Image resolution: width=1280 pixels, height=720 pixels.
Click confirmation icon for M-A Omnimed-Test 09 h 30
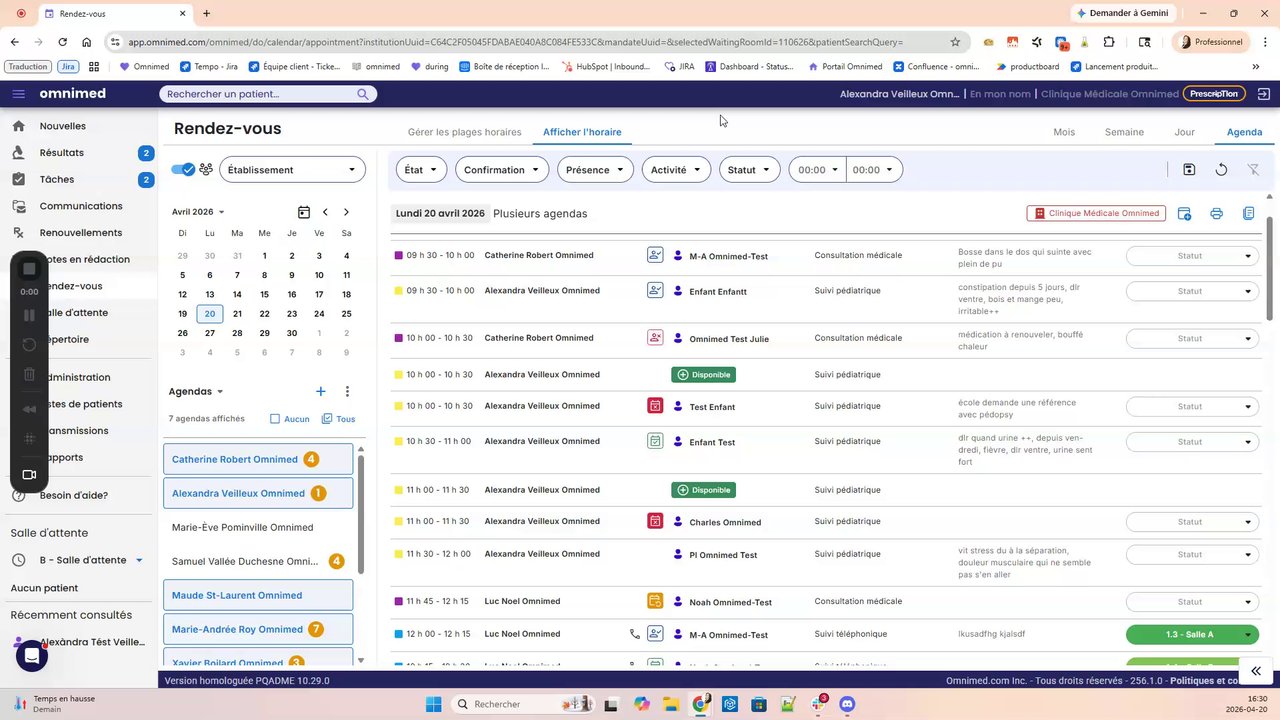click(655, 255)
